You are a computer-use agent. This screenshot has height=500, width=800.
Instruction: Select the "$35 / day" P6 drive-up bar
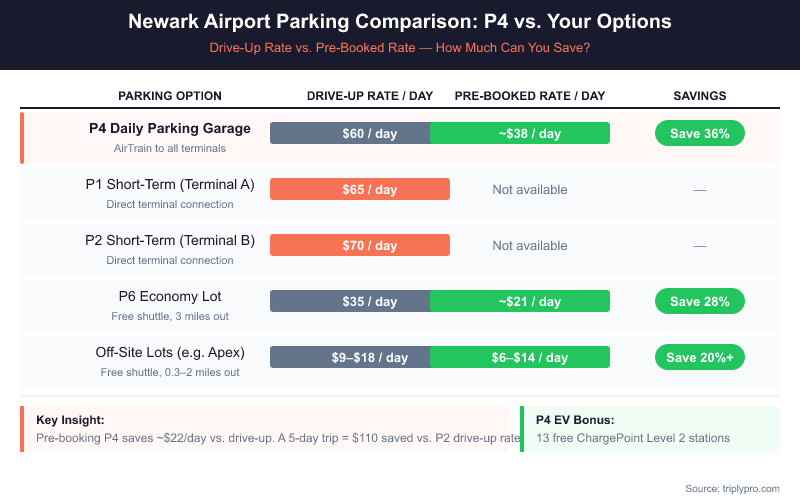[350, 302]
